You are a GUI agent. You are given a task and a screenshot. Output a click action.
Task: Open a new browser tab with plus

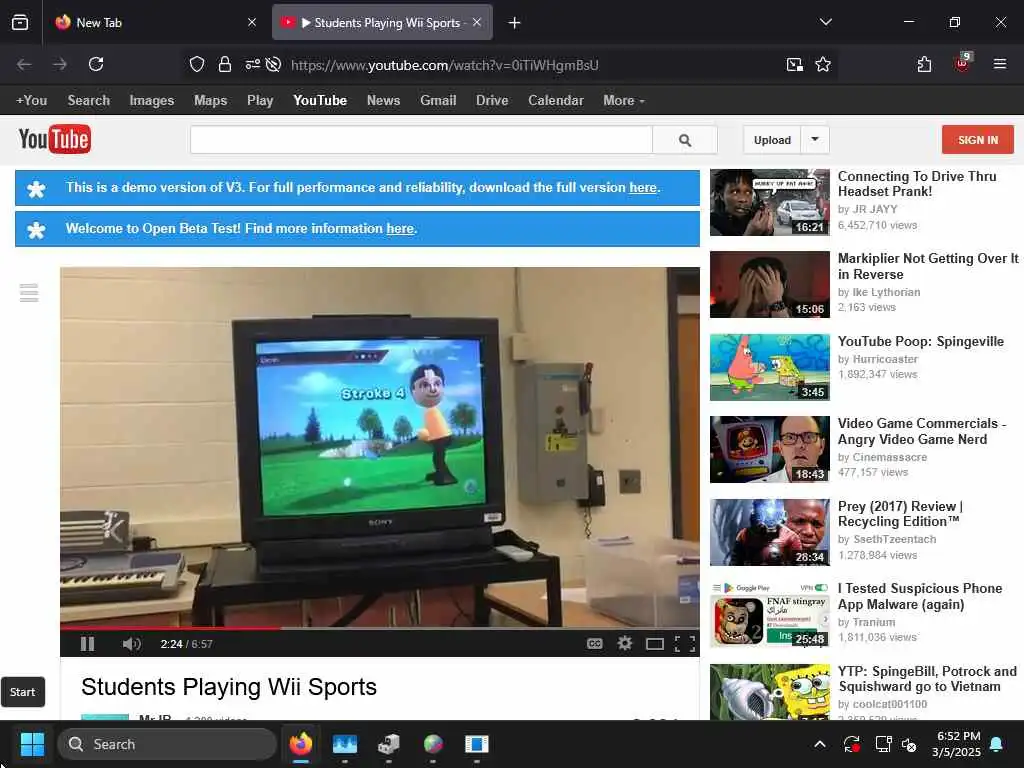coord(515,23)
